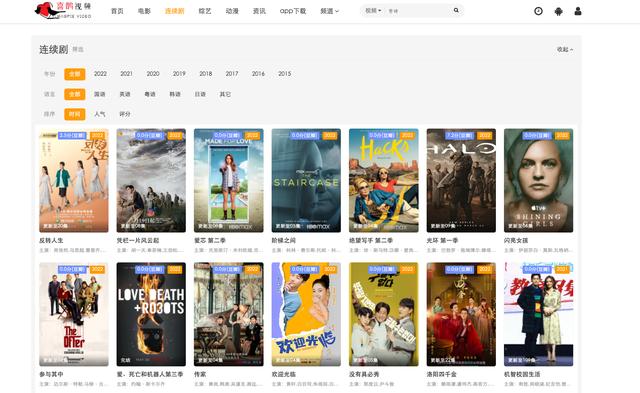Open the Made for Love poster thumbnail
Image resolution: width=640 pixels, height=393 pixels.
229,180
